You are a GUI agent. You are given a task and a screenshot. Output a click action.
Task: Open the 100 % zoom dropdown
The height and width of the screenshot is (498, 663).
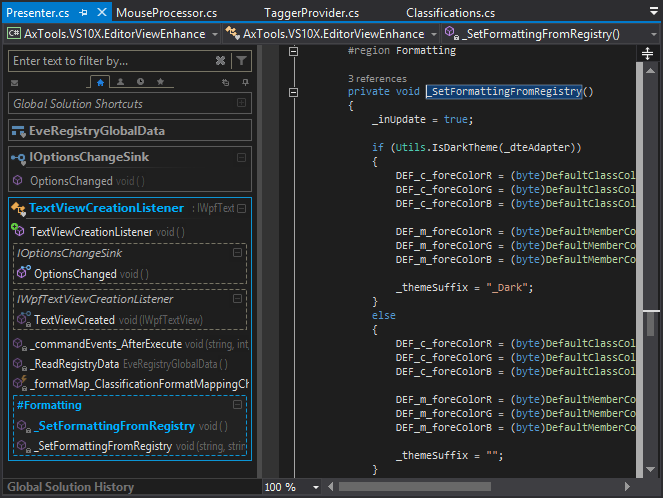315,487
